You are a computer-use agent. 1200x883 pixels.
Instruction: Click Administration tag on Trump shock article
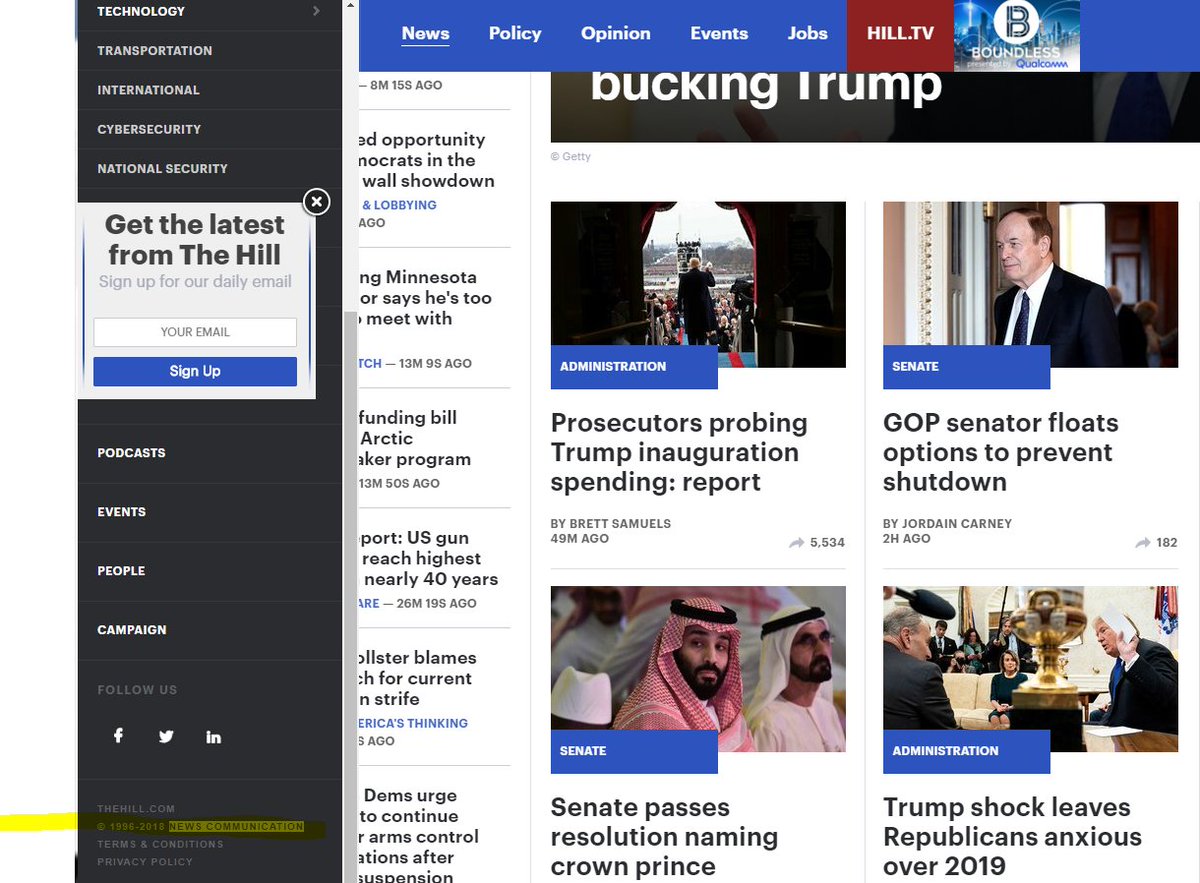tap(966, 751)
